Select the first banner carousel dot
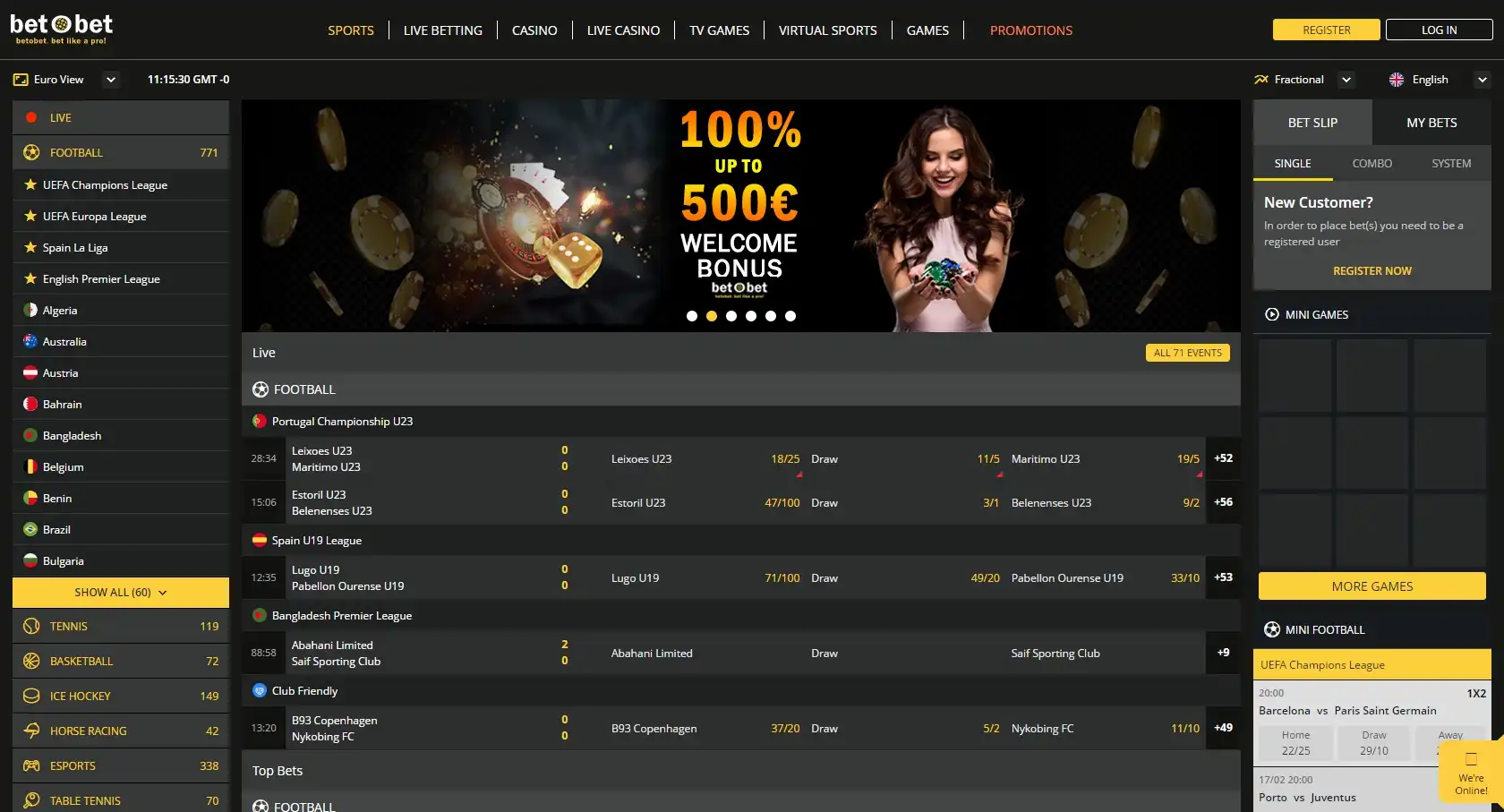This screenshot has width=1504, height=812. (x=692, y=316)
